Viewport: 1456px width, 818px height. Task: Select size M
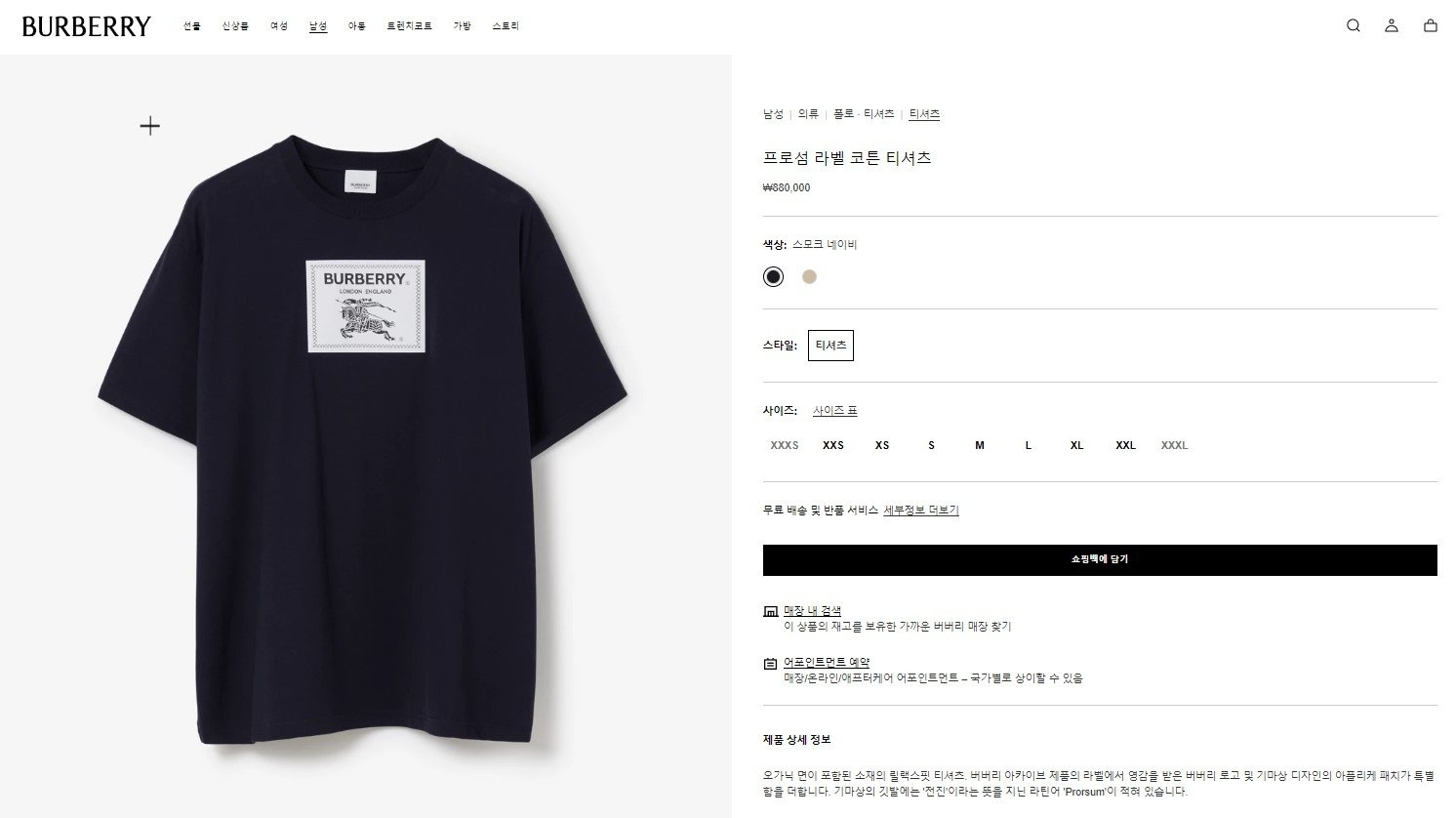[979, 445]
